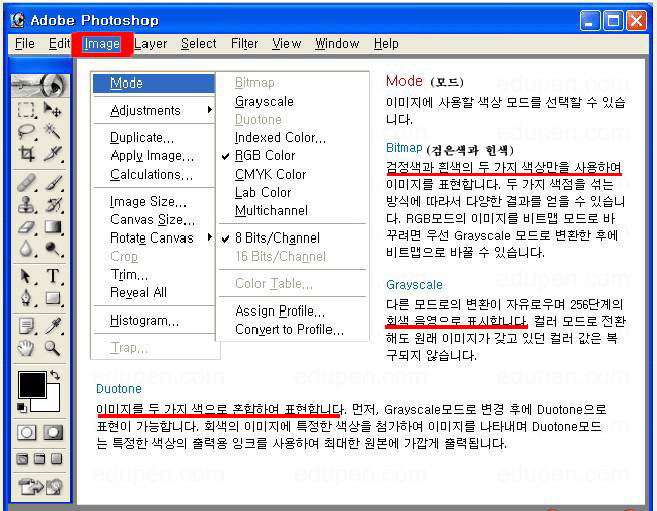The width and height of the screenshot is (657, 511).
Task: Select the Eyedropper tool
Action: coord(52,326)
